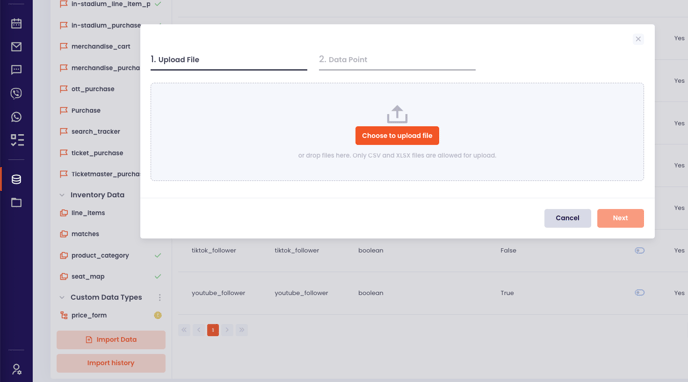Open the database icon in the sidebar
Screen dimensions: 688x382
[x=16, y=179]
